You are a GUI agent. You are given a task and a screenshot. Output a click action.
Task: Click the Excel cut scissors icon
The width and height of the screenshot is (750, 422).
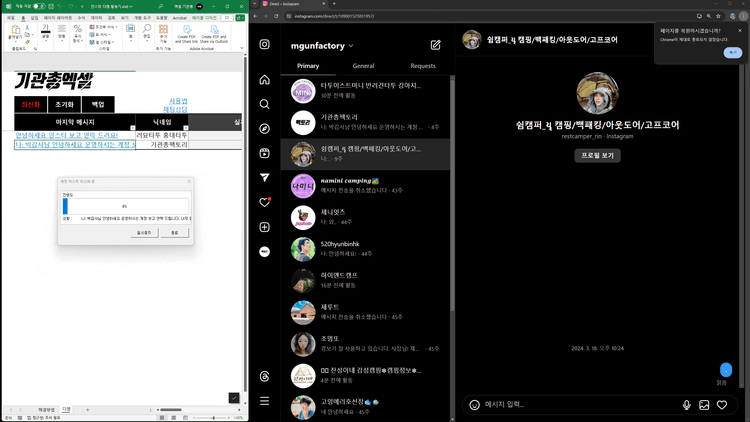click(27, 28)
